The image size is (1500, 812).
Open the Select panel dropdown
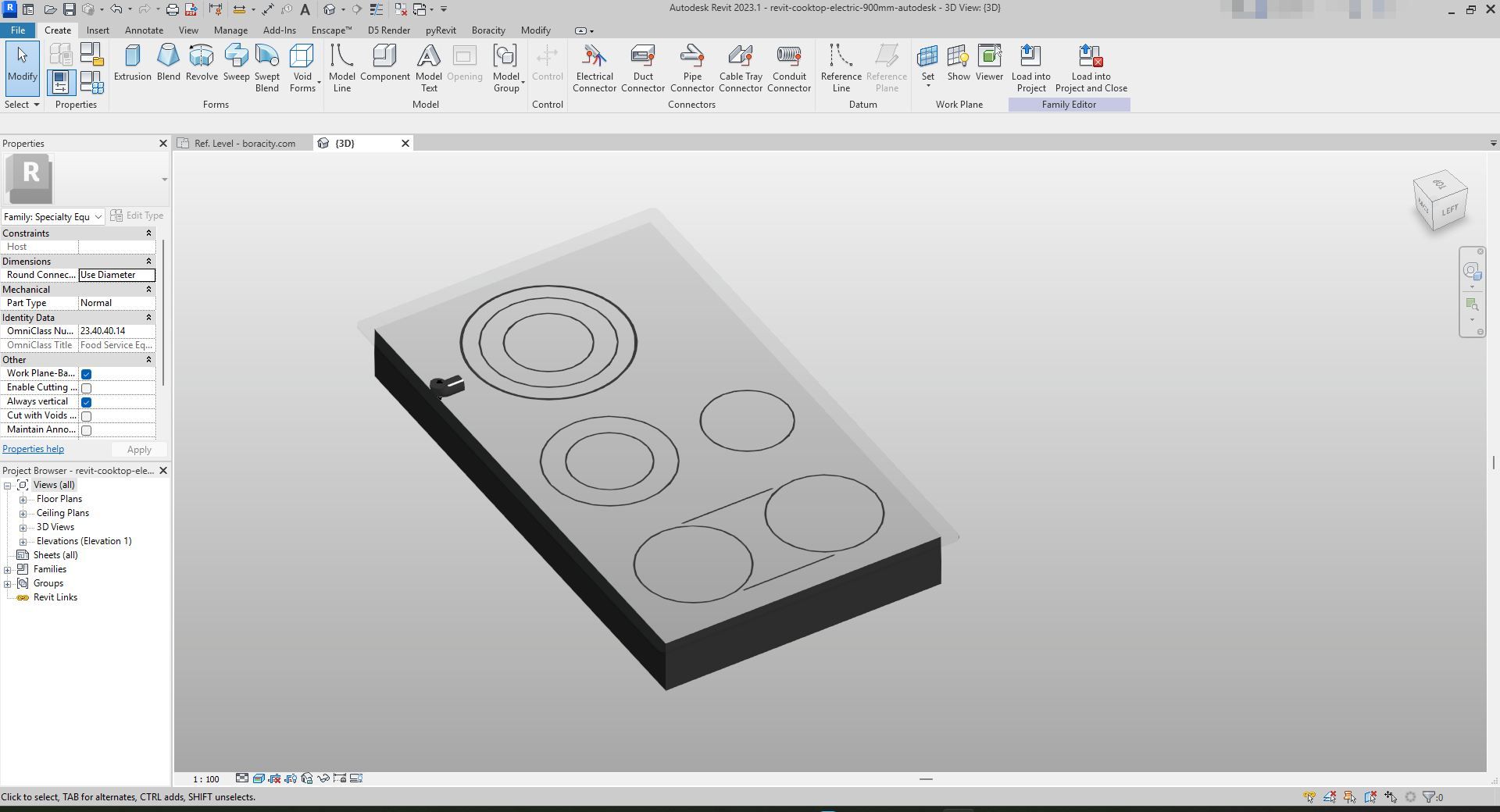[x=22, y=105]
